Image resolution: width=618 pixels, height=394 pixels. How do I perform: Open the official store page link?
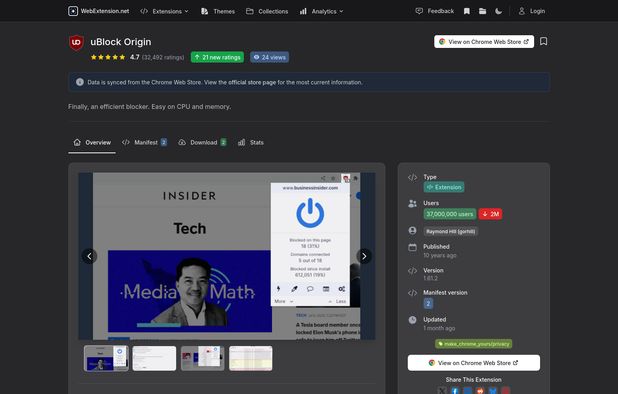click(252, 82)
